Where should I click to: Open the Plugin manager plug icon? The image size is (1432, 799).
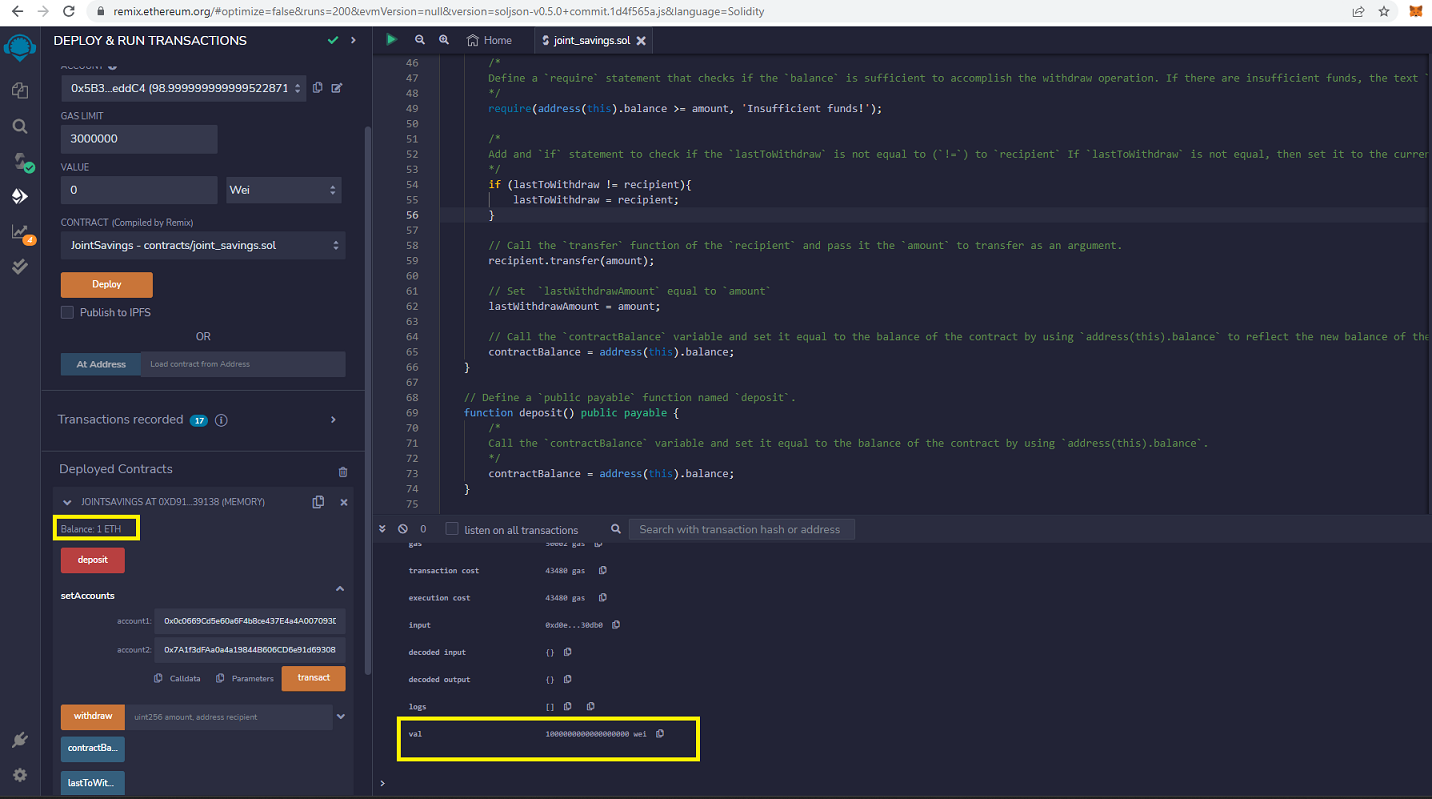pyautogui.click(x=19, y=740)
